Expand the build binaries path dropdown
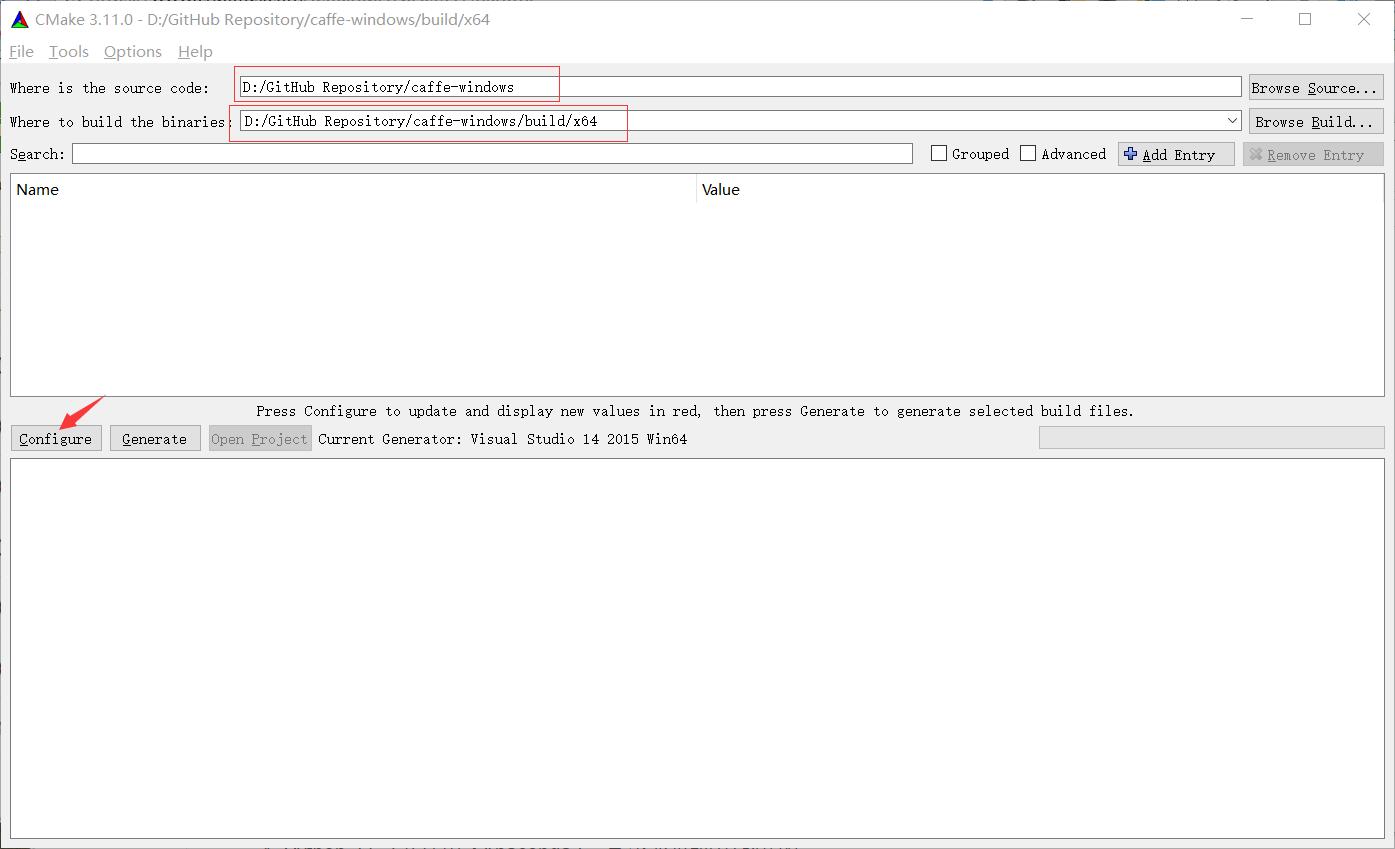Screen dimensions: 1395x849 (1232, 121)
